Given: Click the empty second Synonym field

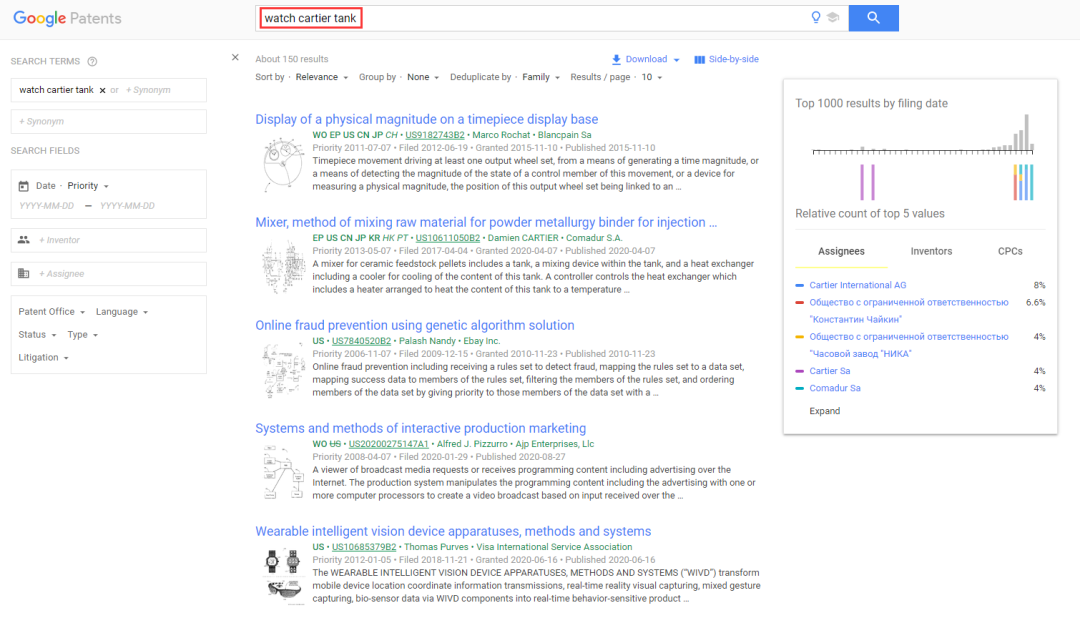Looking at the screenshot, I should coord(109,121).
